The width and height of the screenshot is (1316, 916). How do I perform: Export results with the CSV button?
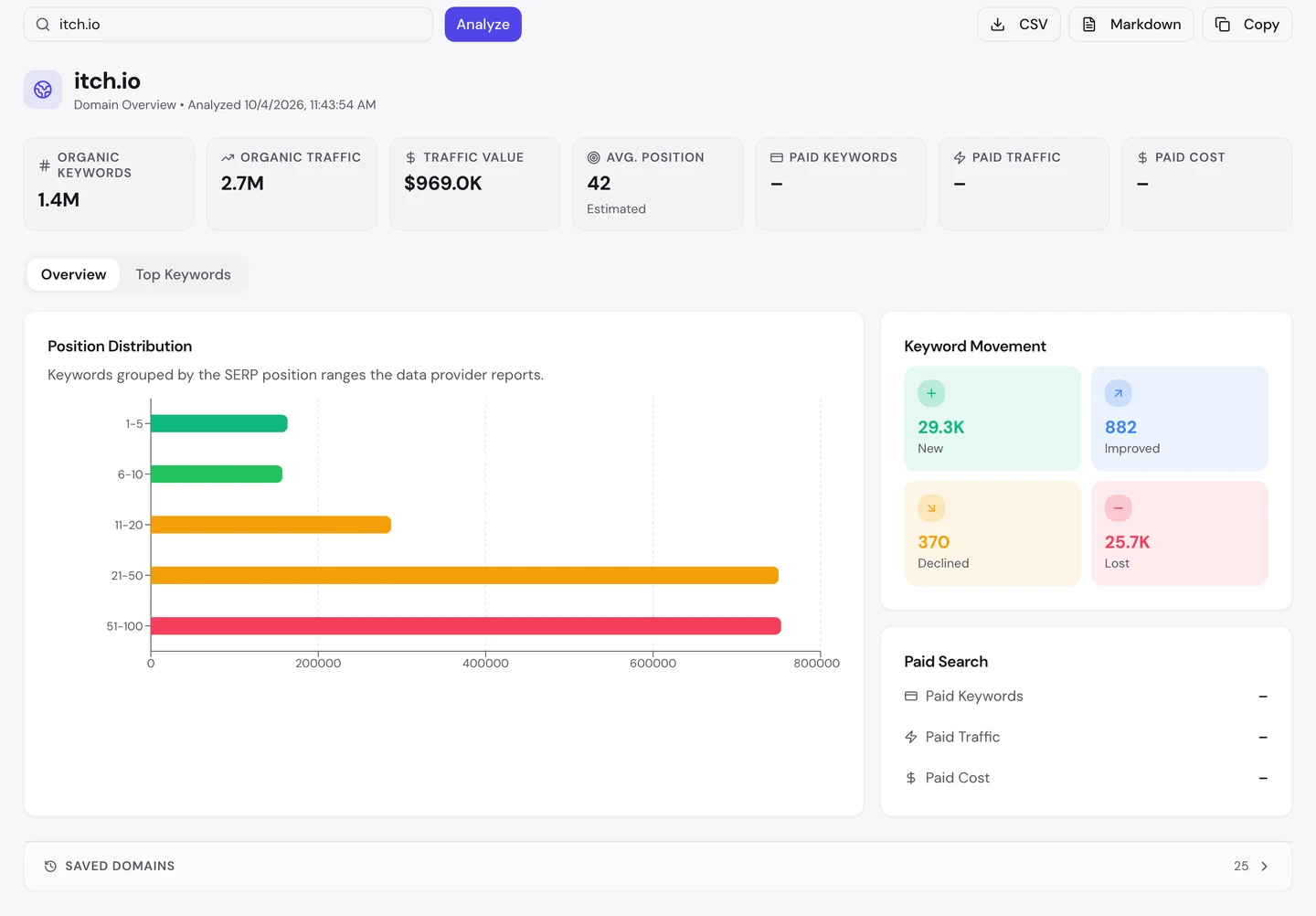click(1019, 25)
